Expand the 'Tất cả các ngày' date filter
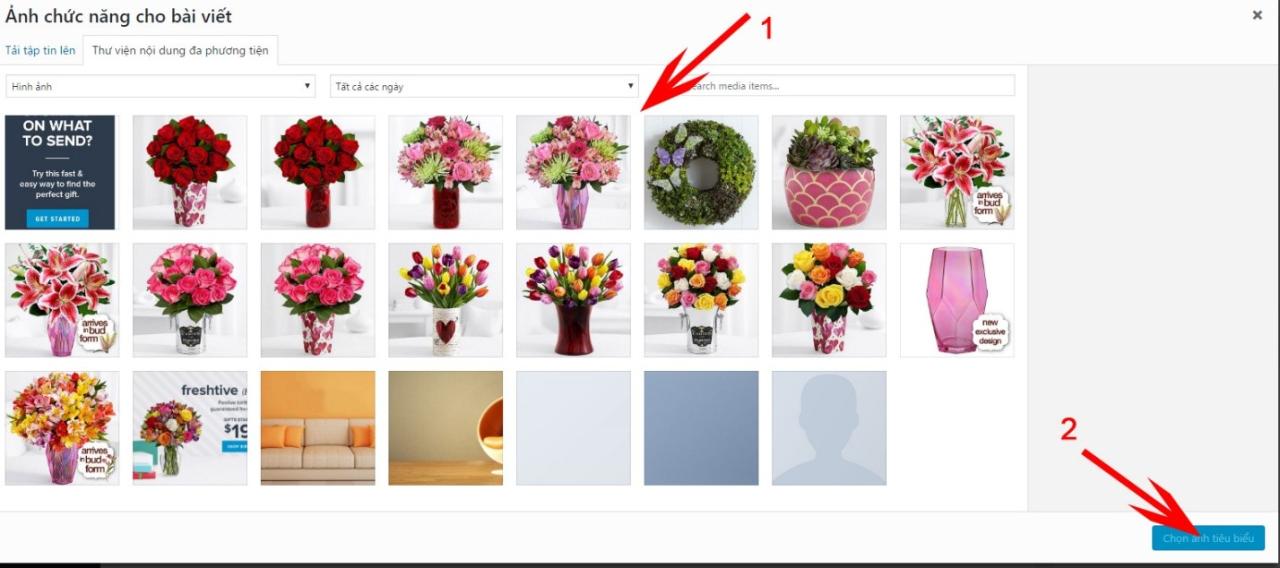 tap(484, 86)
